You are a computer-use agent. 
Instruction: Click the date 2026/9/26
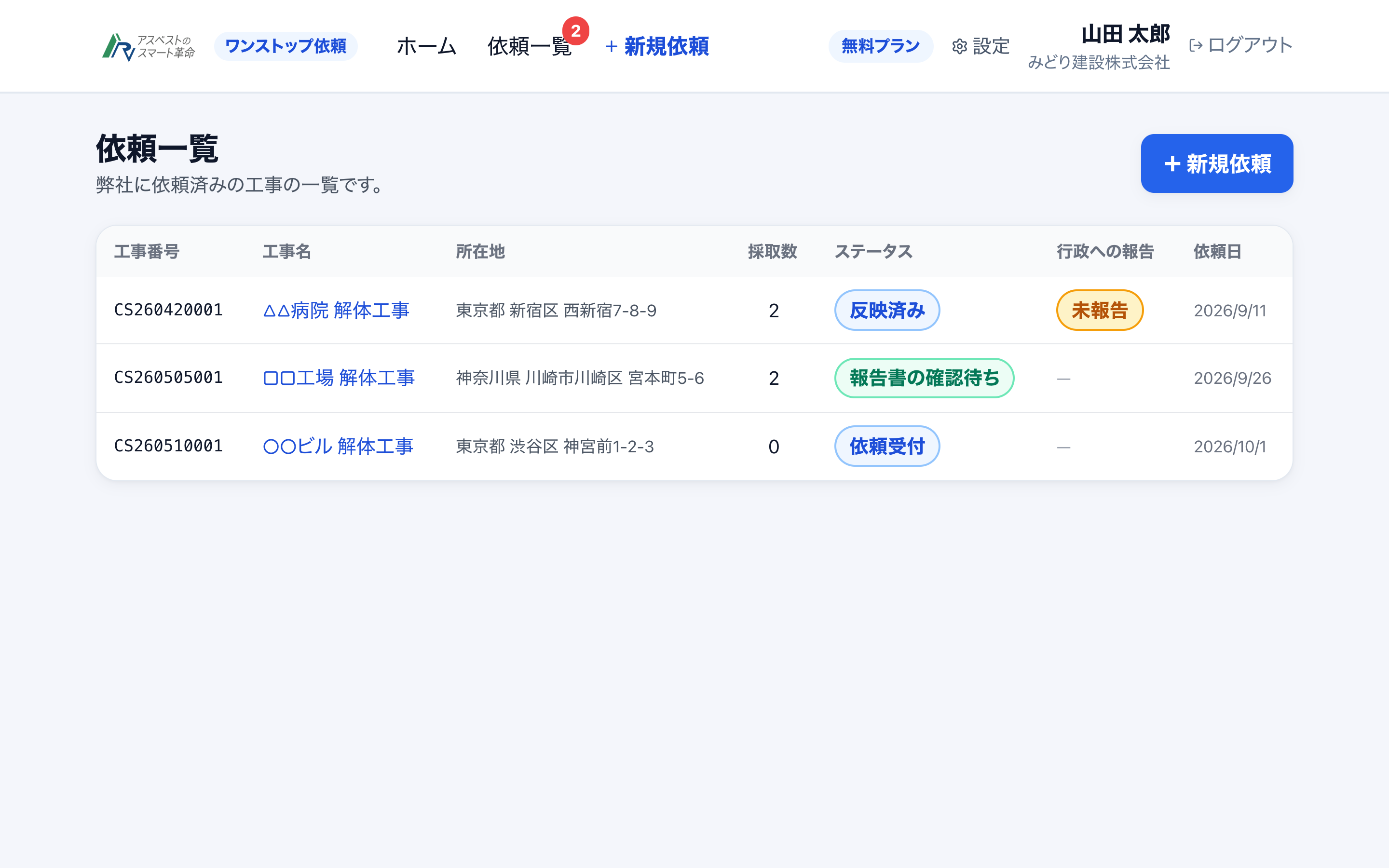tap(1232, 378)
